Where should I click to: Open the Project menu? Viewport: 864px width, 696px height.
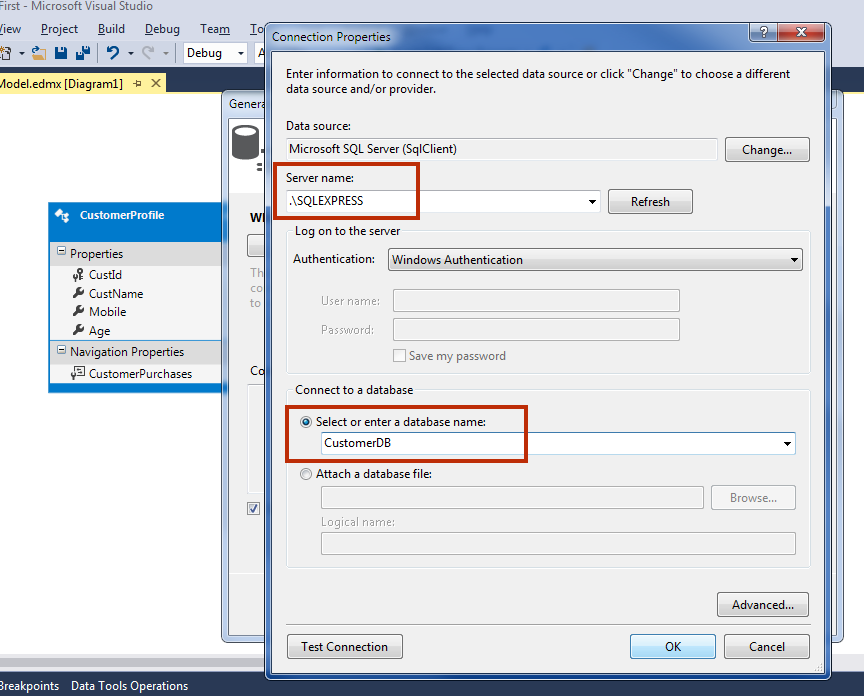pyautogui.click(x=59, y=29)
